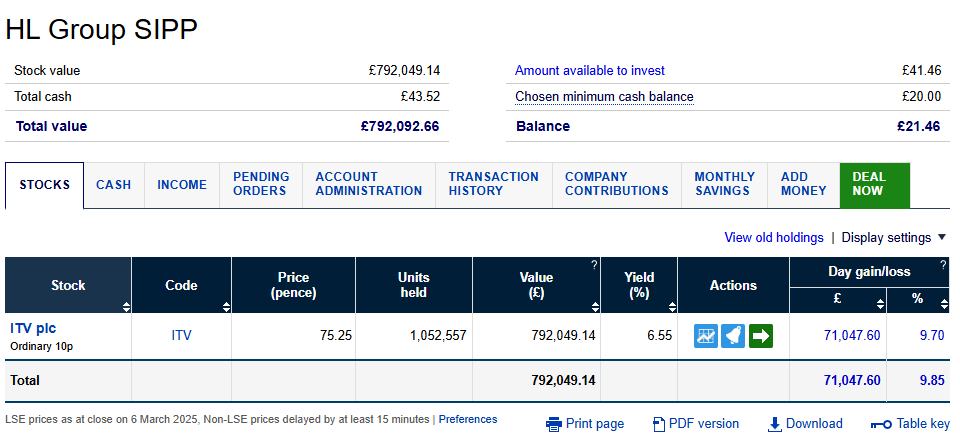Open the Preferences link
The height and width of the screenshot is (448, 960).
468,420
